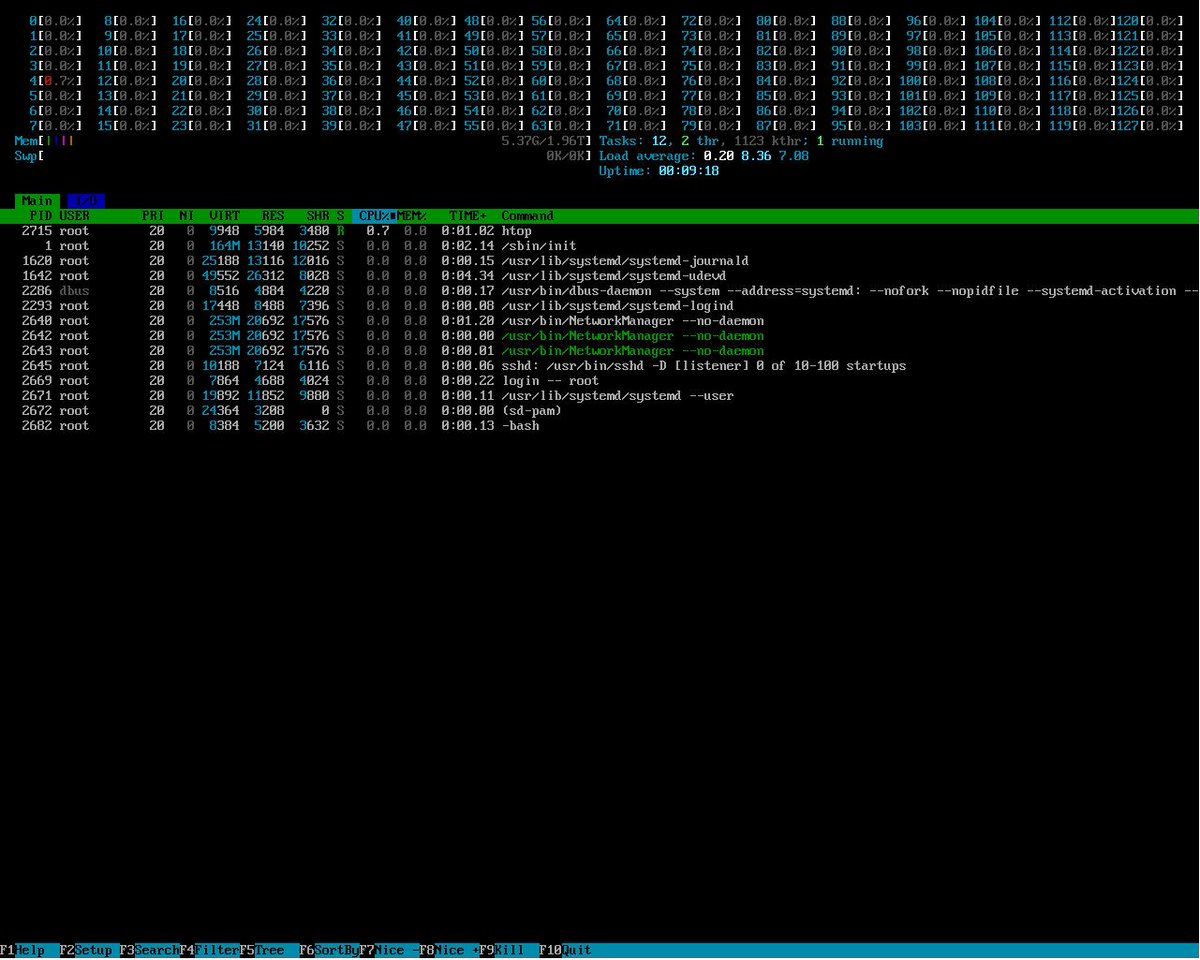Toggle F5 Tree view
This screenshot has height=960, width=1200.
[270, 950]
